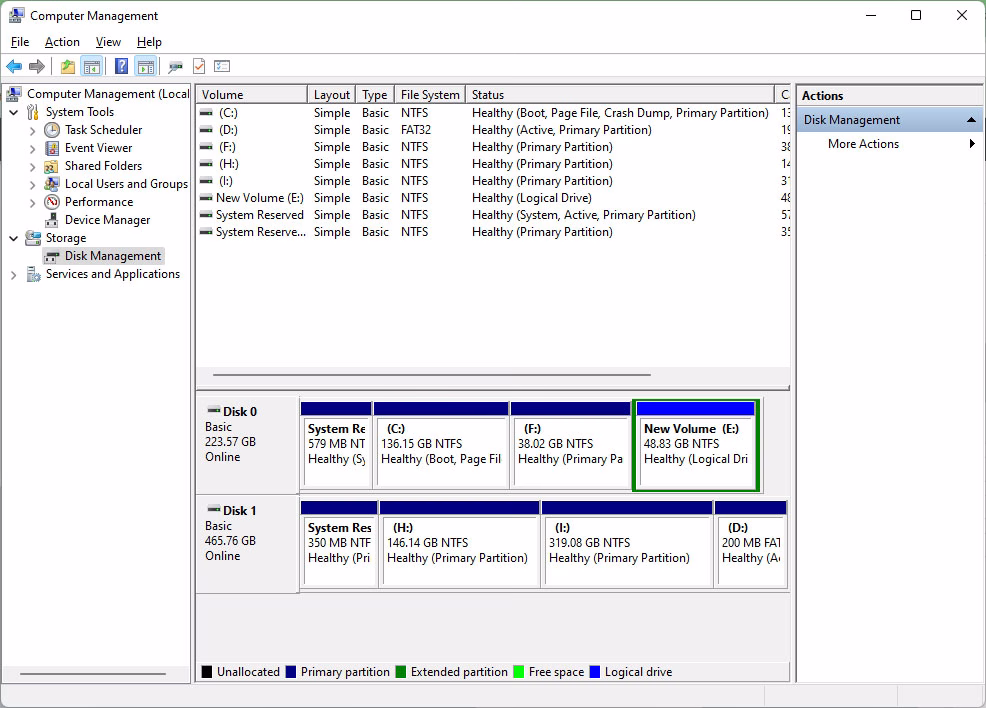
Task: Select the (F:) partition block on Disk 0
Action: tap(570, 445)
